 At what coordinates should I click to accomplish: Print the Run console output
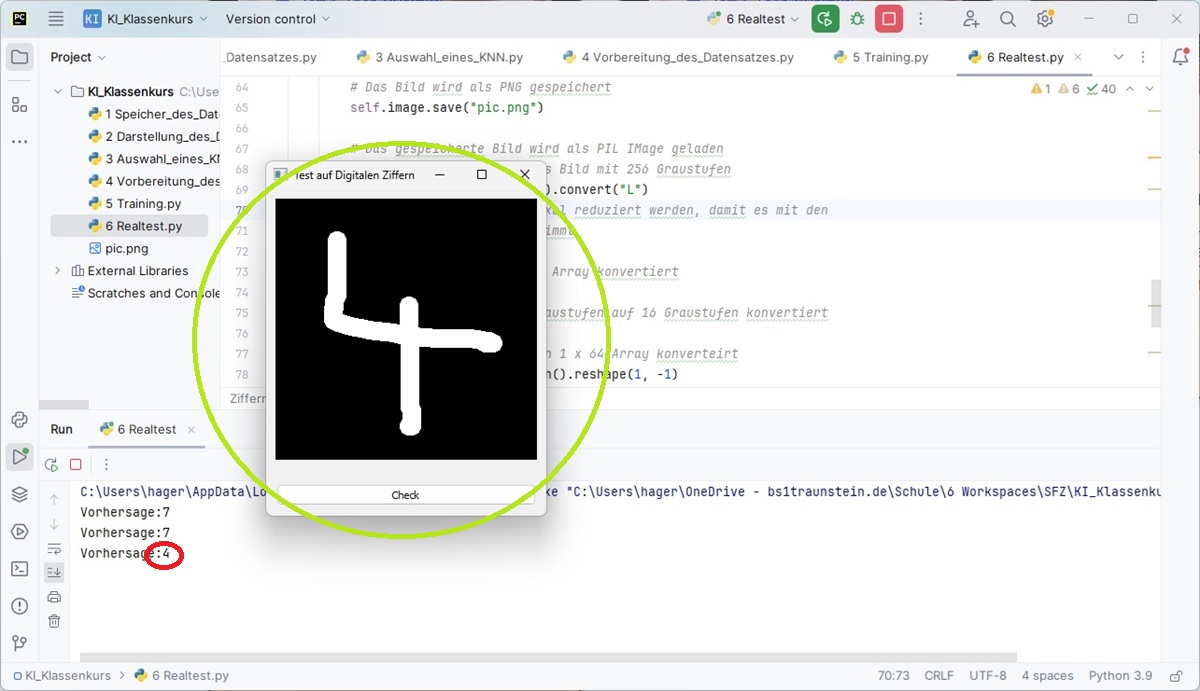coord(54,597)
